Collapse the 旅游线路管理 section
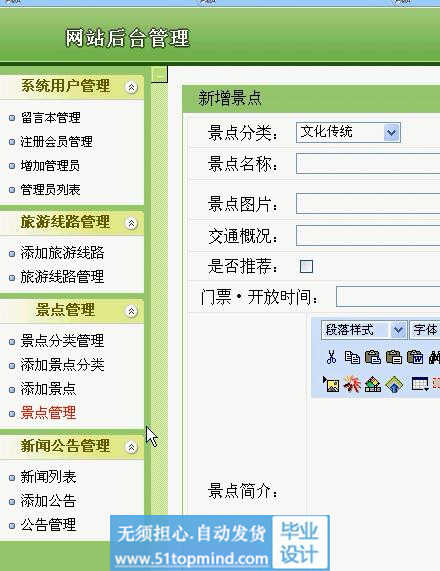This screenshot has width=440, height=571. click(131, 223)
